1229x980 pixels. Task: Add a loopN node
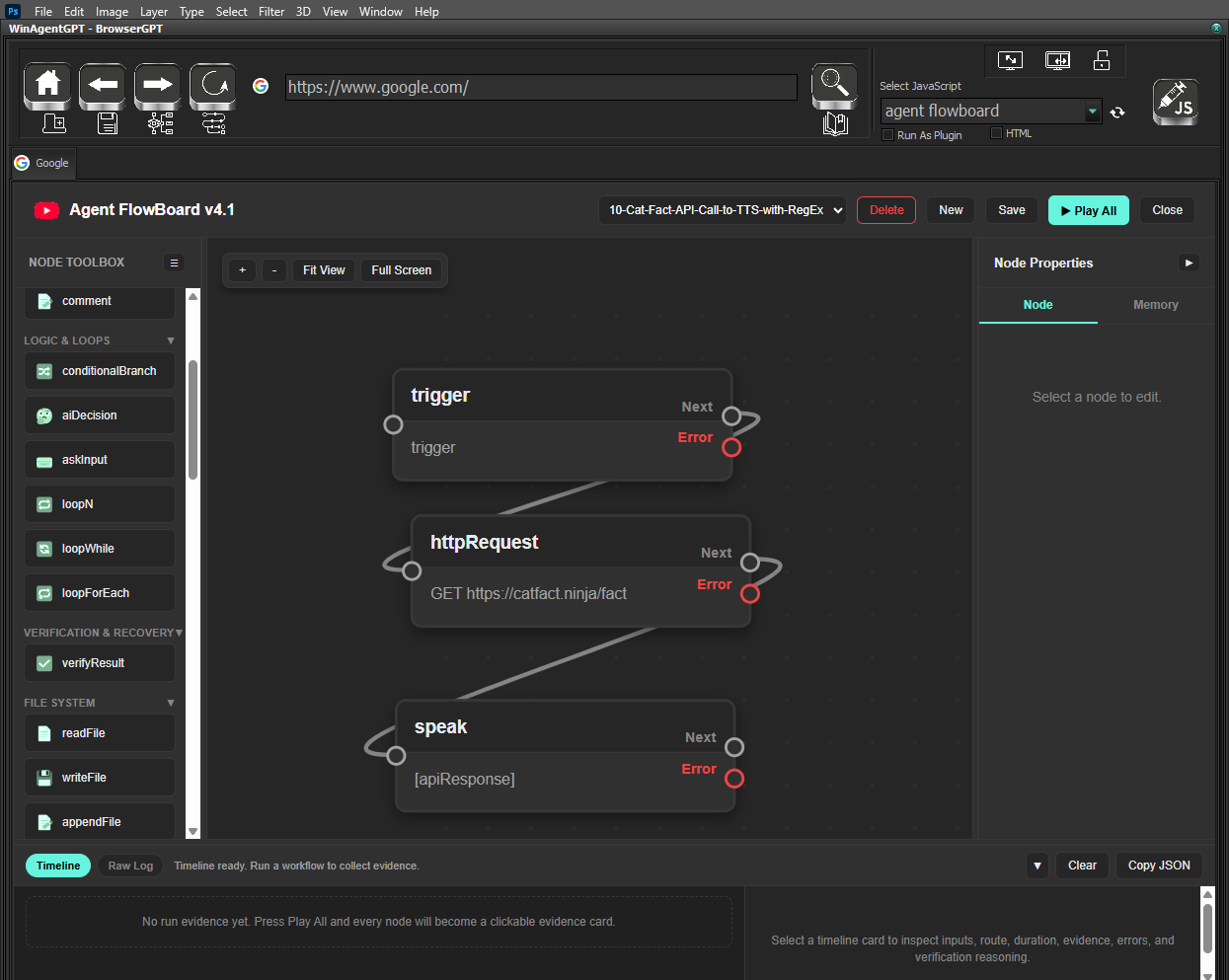tap(100, 504)
